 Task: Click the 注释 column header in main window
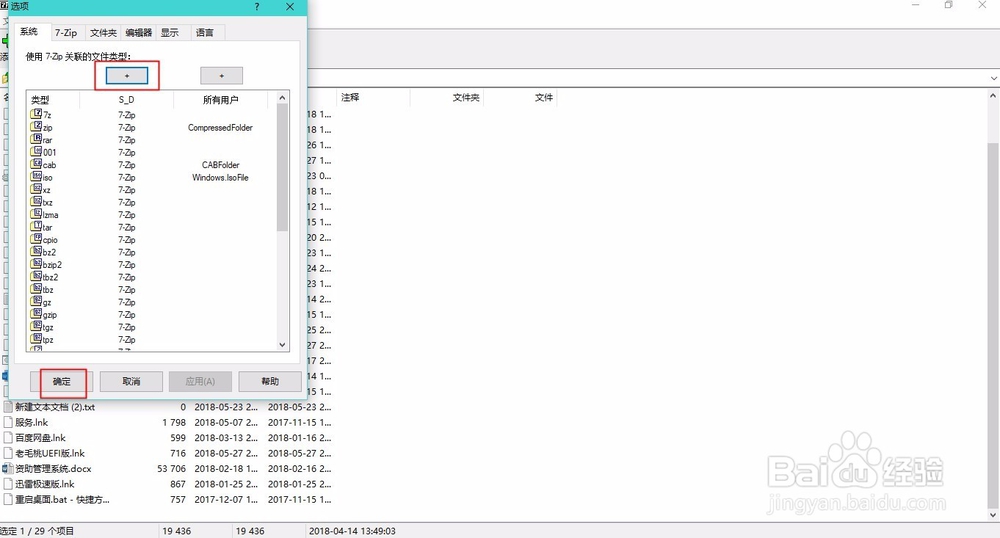350,97
